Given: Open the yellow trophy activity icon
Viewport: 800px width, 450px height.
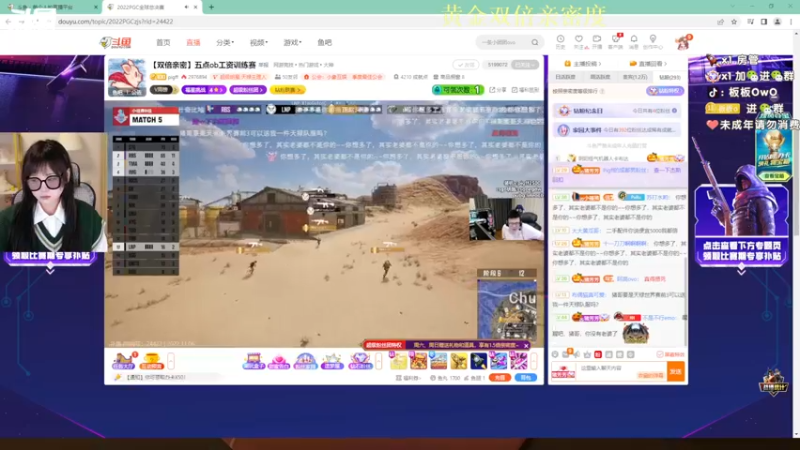Looking at the screenshot, I should (152, 361).
